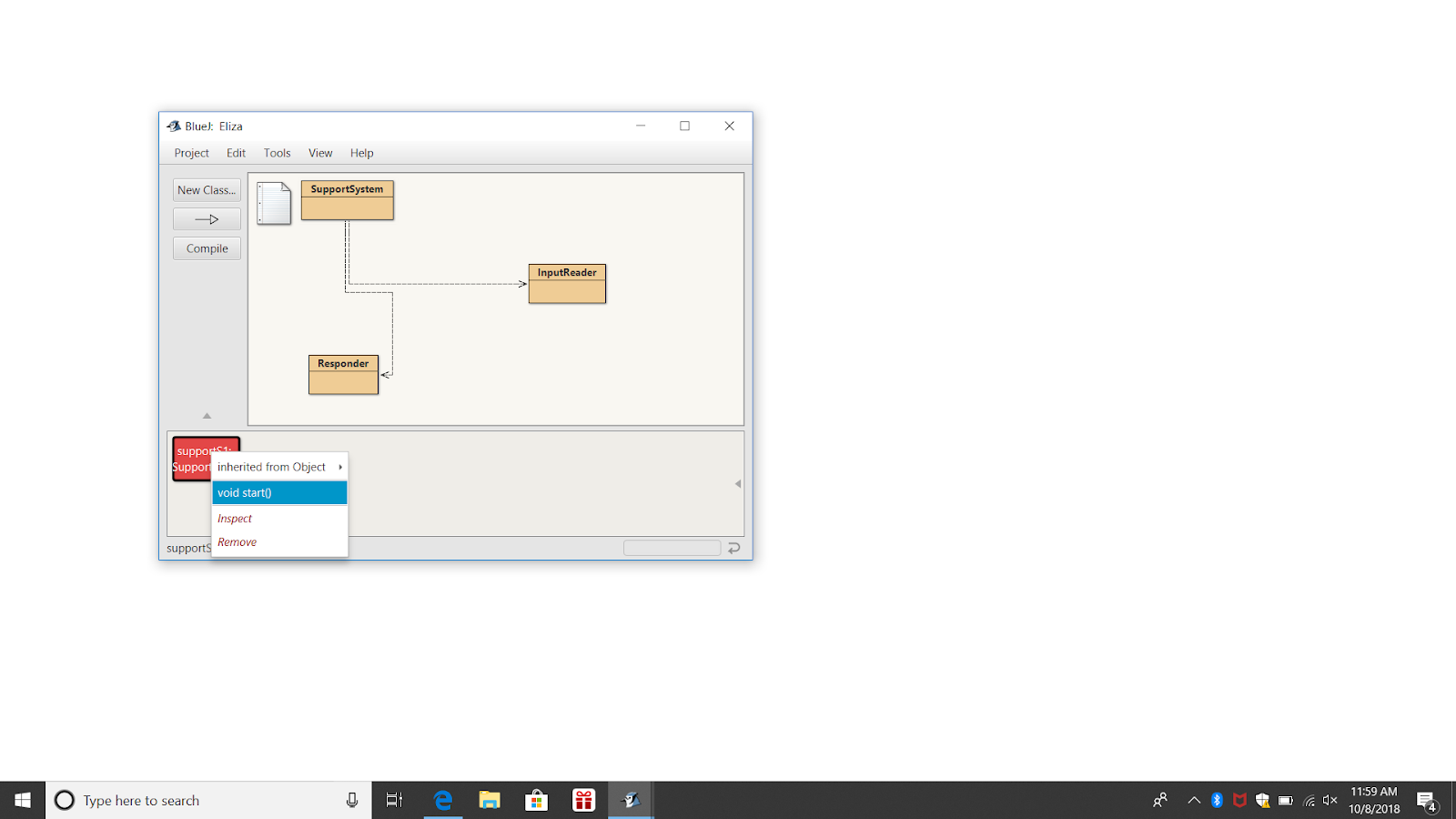Click the McAfee tray icon
The image size is (1456, 819).
[1239, 800]
